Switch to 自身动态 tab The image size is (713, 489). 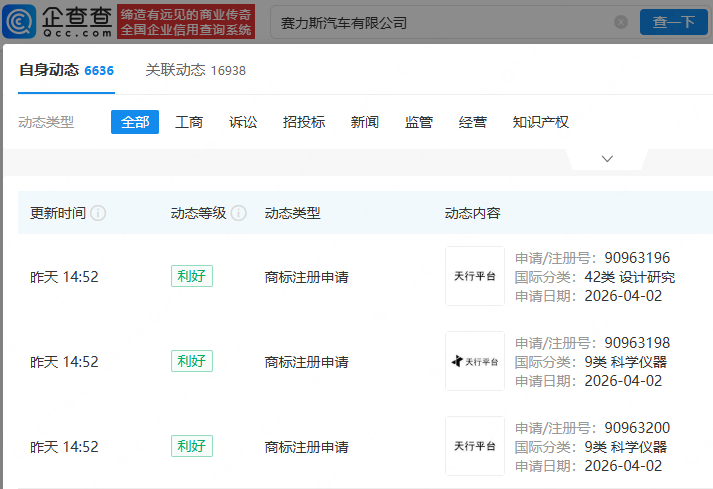pos(66,70)
